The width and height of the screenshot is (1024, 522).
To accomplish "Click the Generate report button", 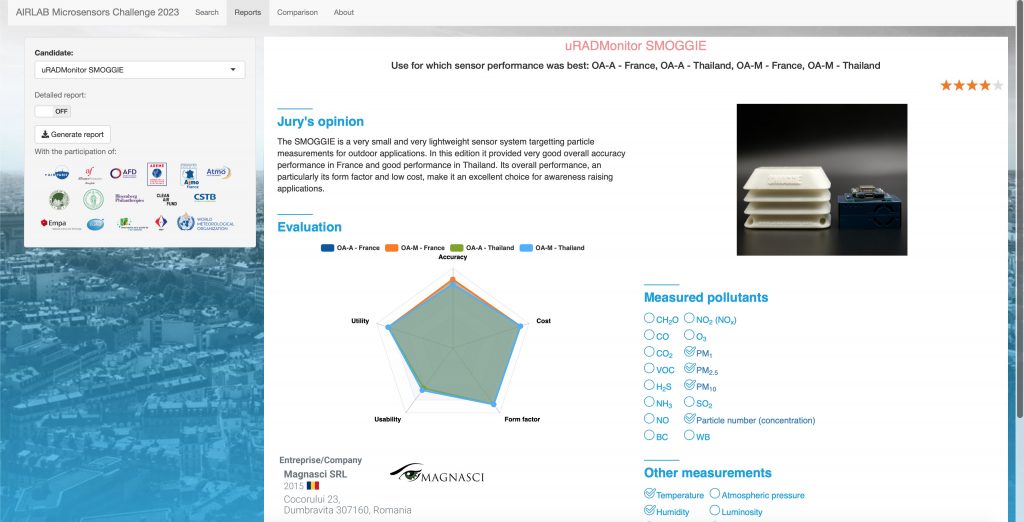I will click(x=72, y=134).
